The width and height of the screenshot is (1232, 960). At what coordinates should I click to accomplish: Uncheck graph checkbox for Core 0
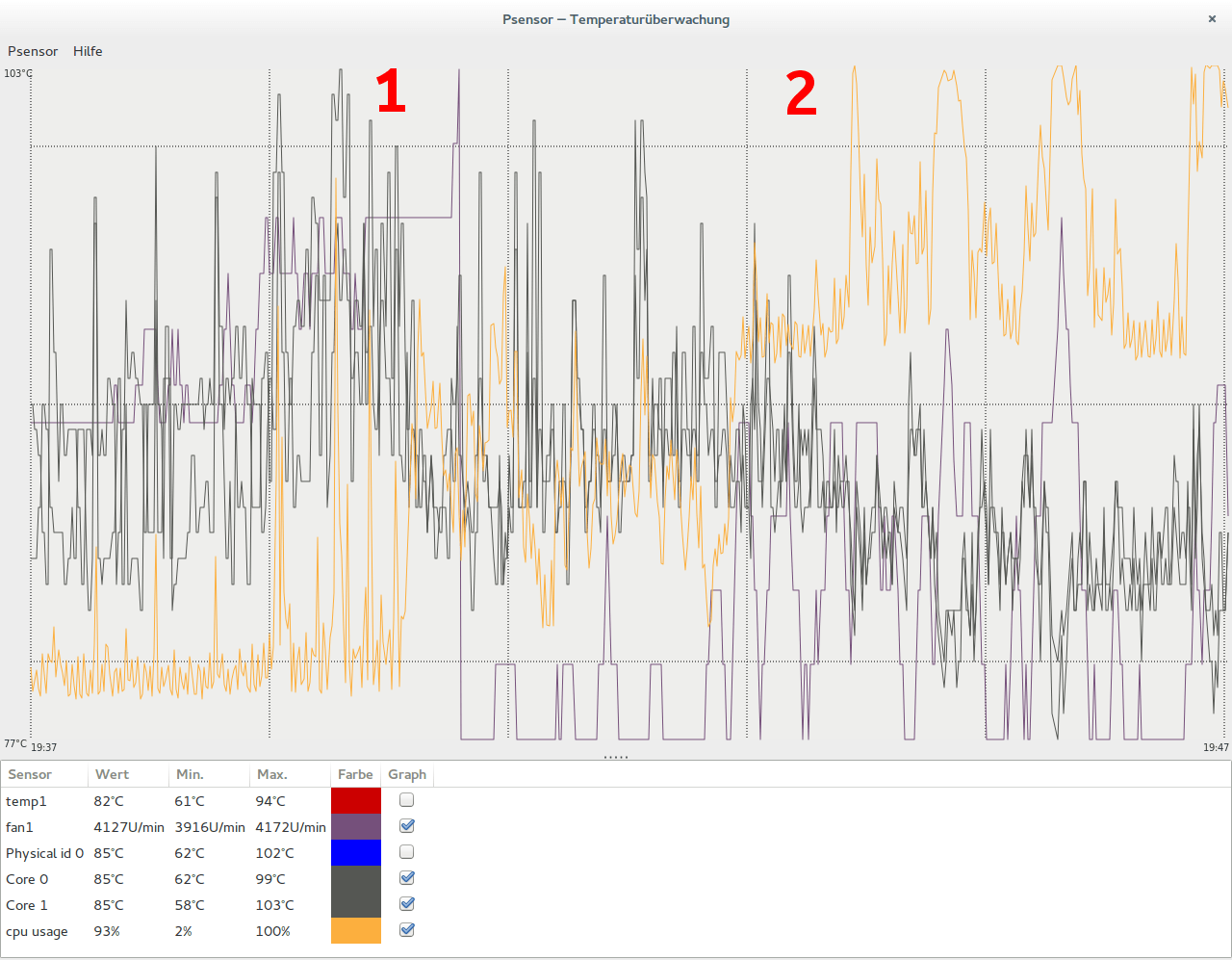click(407, 878)
